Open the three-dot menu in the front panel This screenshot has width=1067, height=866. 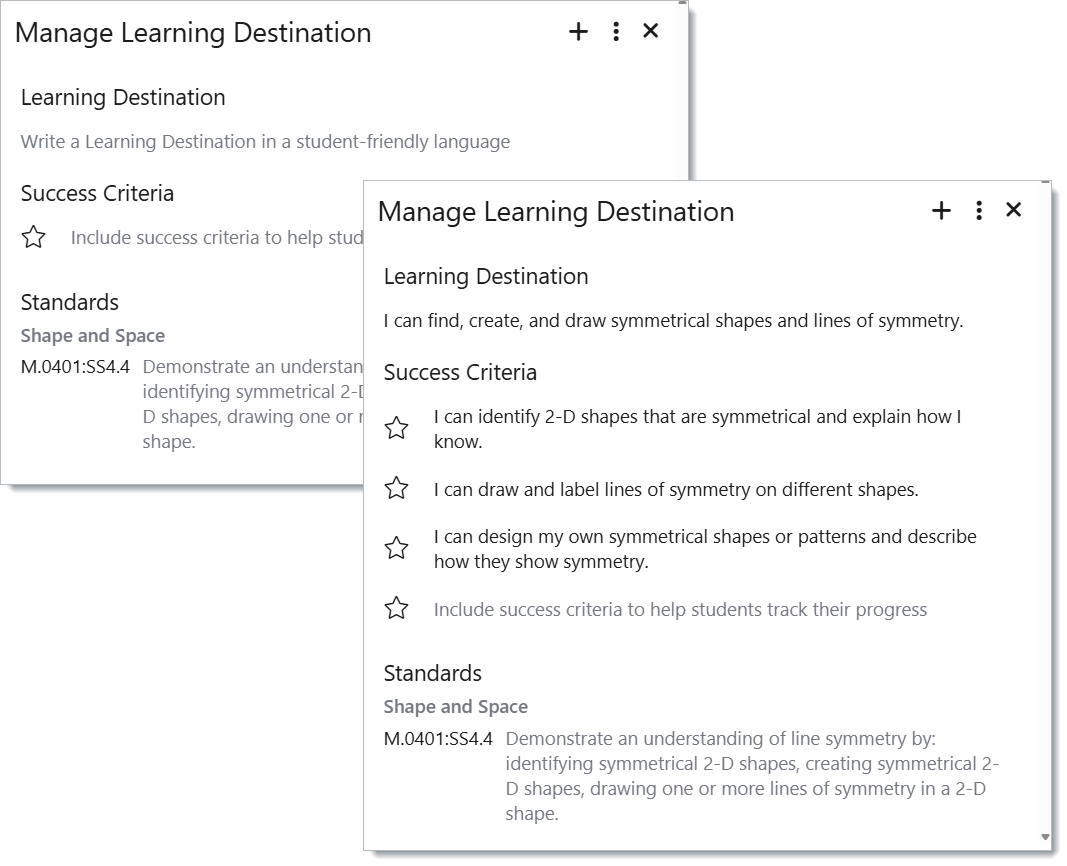[978, 210]
